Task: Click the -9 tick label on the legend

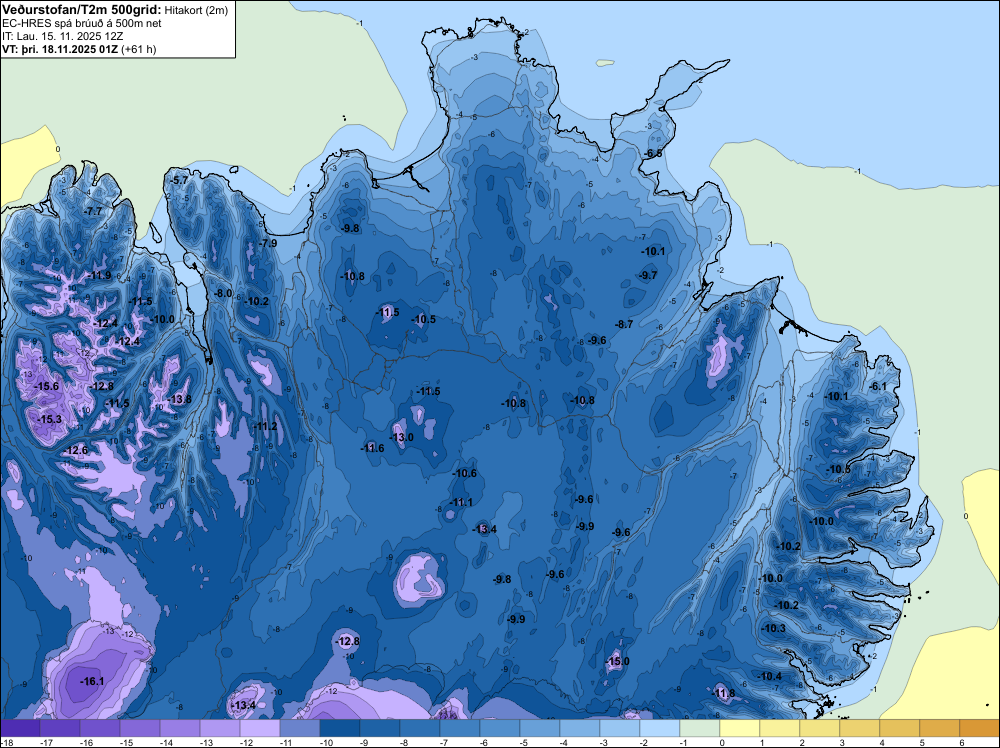Action: click(x=365, y=743)
